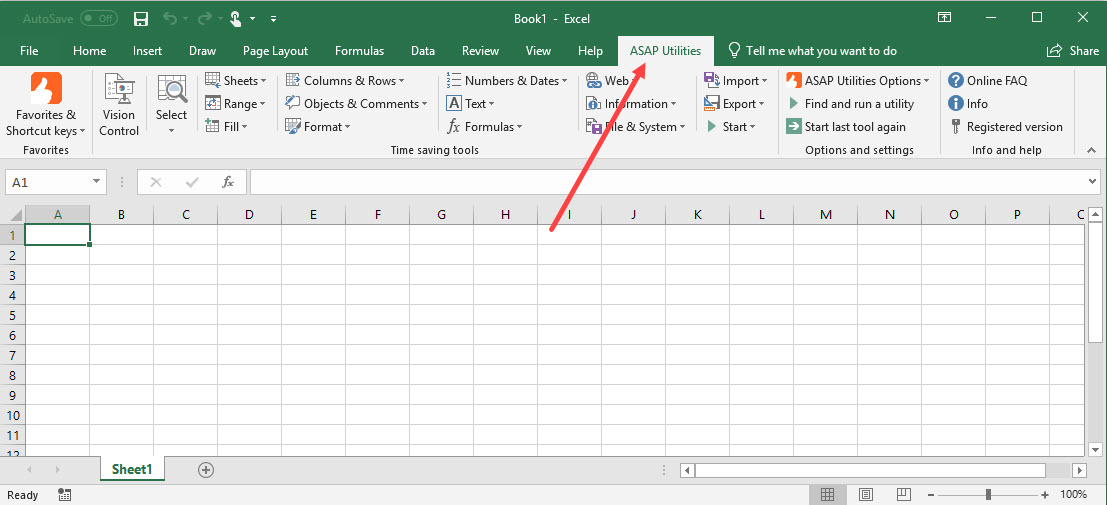Viewport: 1107px width, 505px height.
Task: Open the Web utilities menu
Action: point(609,81)
